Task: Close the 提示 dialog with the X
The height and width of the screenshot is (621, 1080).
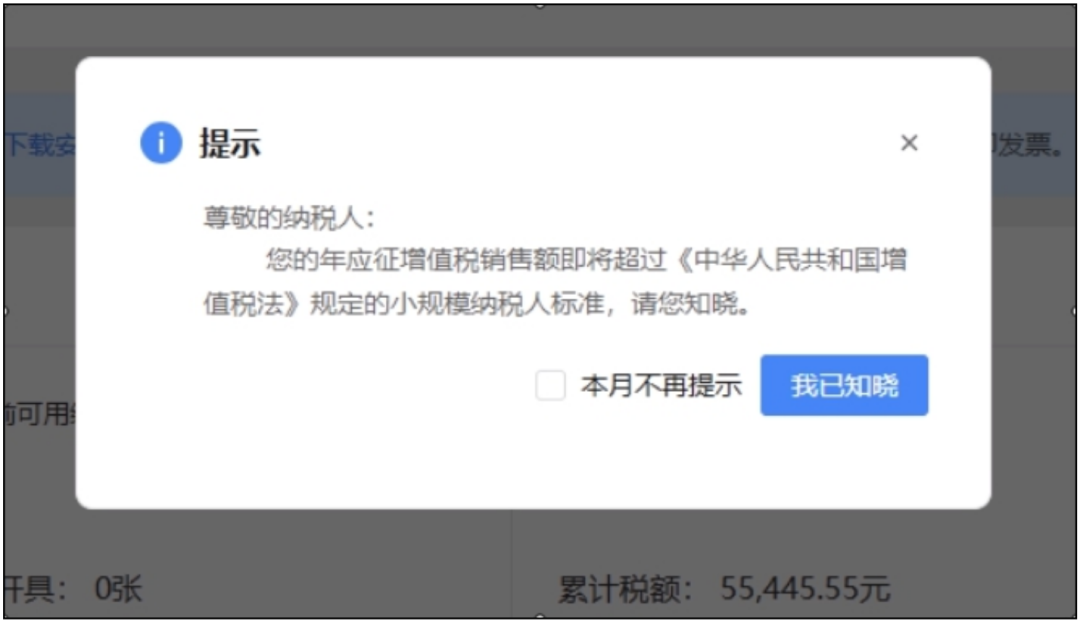Action: [909, 143]
